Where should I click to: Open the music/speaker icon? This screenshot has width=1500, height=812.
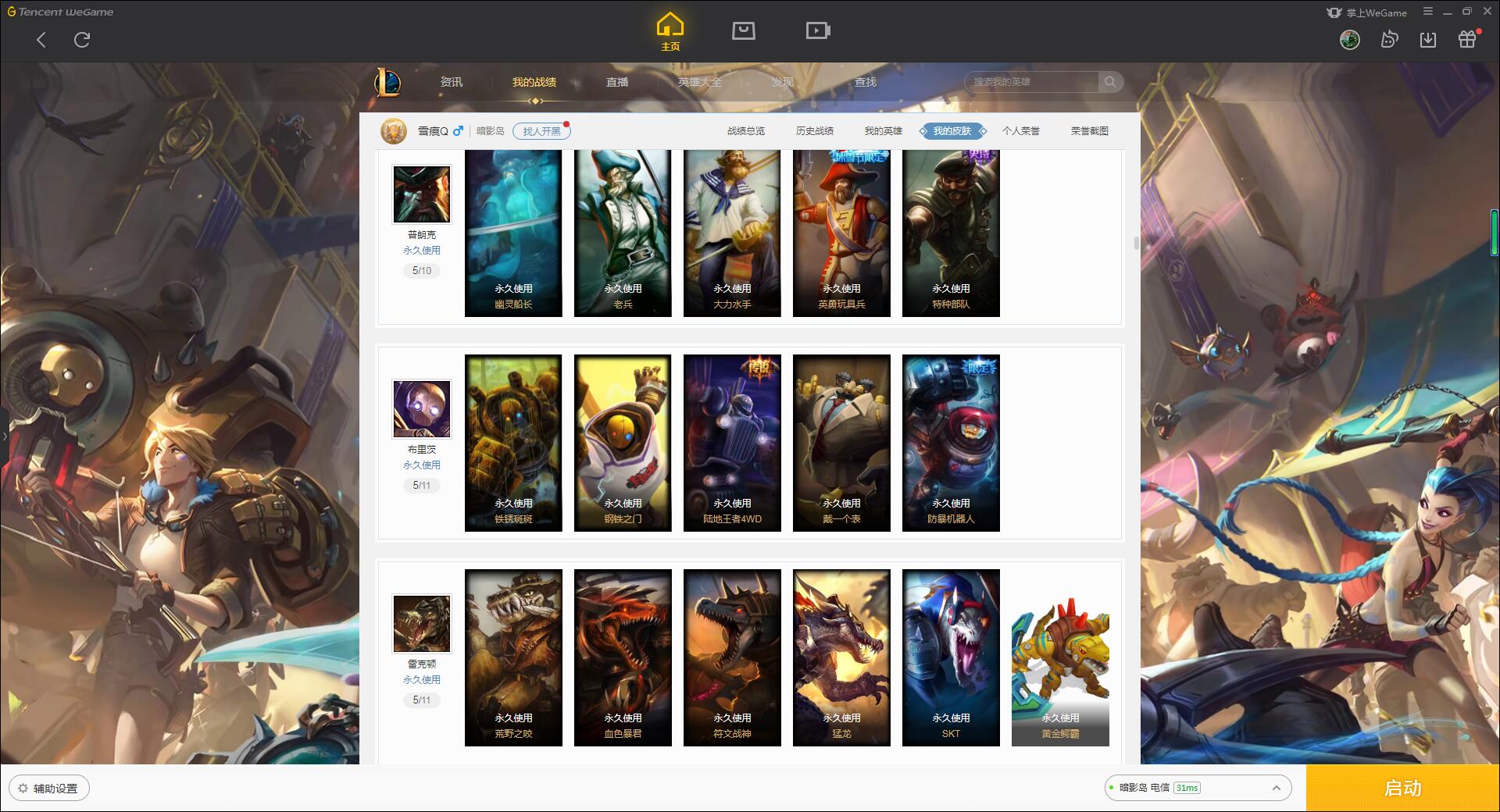point(1388,40)
